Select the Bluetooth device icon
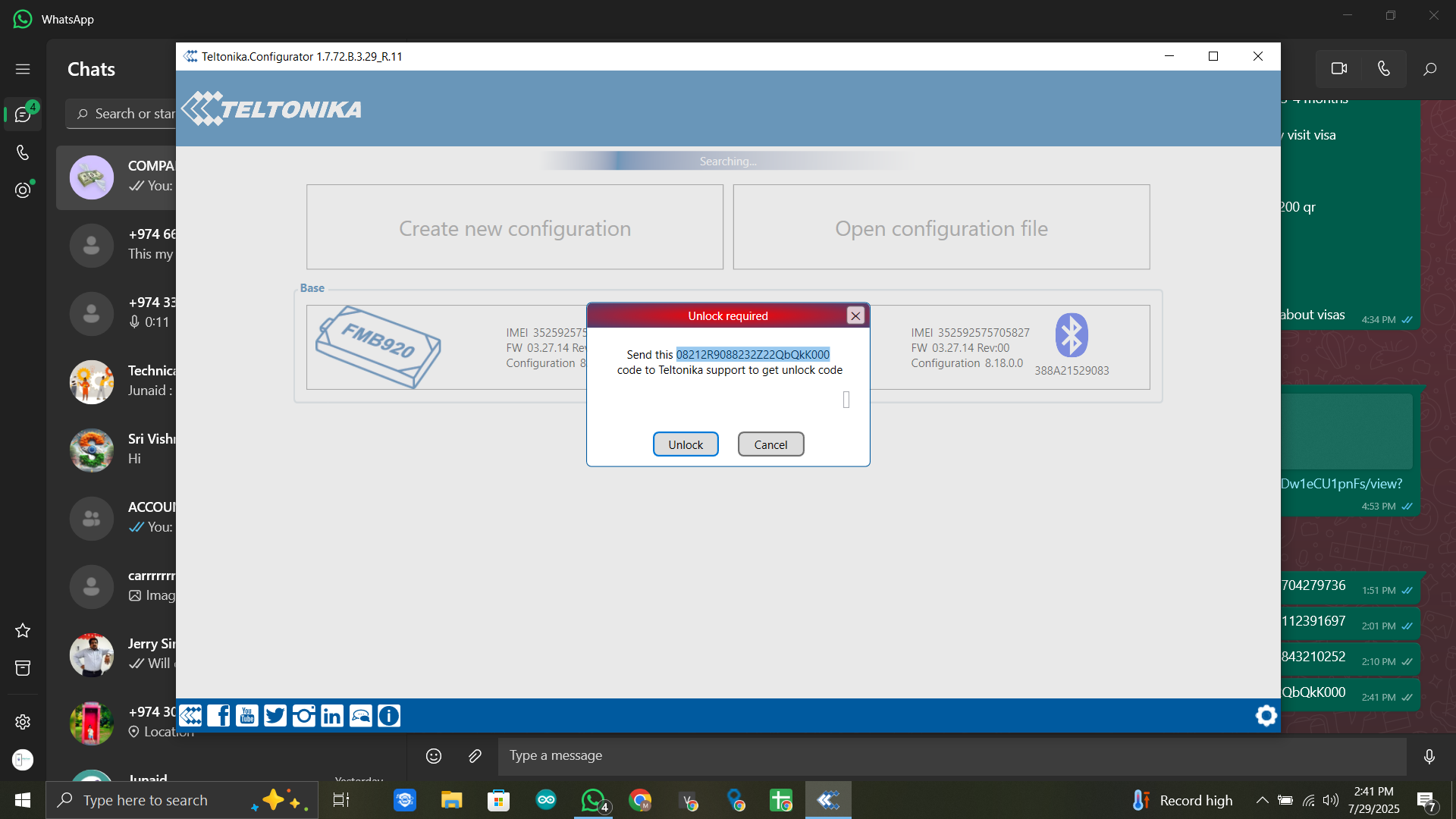This screenshot has width=1456, height=819. [1072, 335]
